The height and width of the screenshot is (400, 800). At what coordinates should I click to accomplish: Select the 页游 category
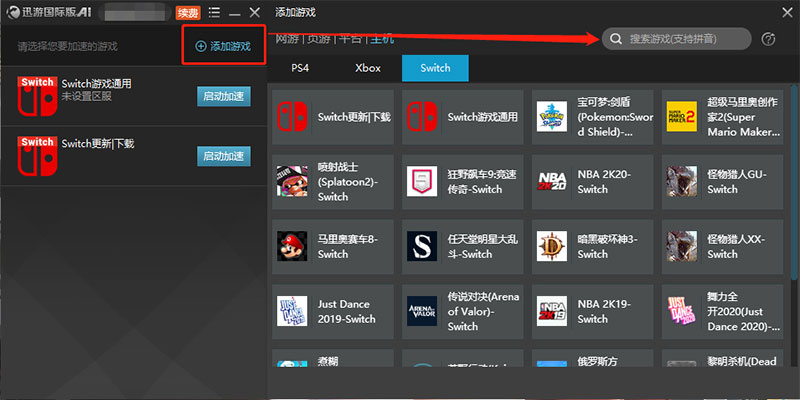click(x=318, y=39)
